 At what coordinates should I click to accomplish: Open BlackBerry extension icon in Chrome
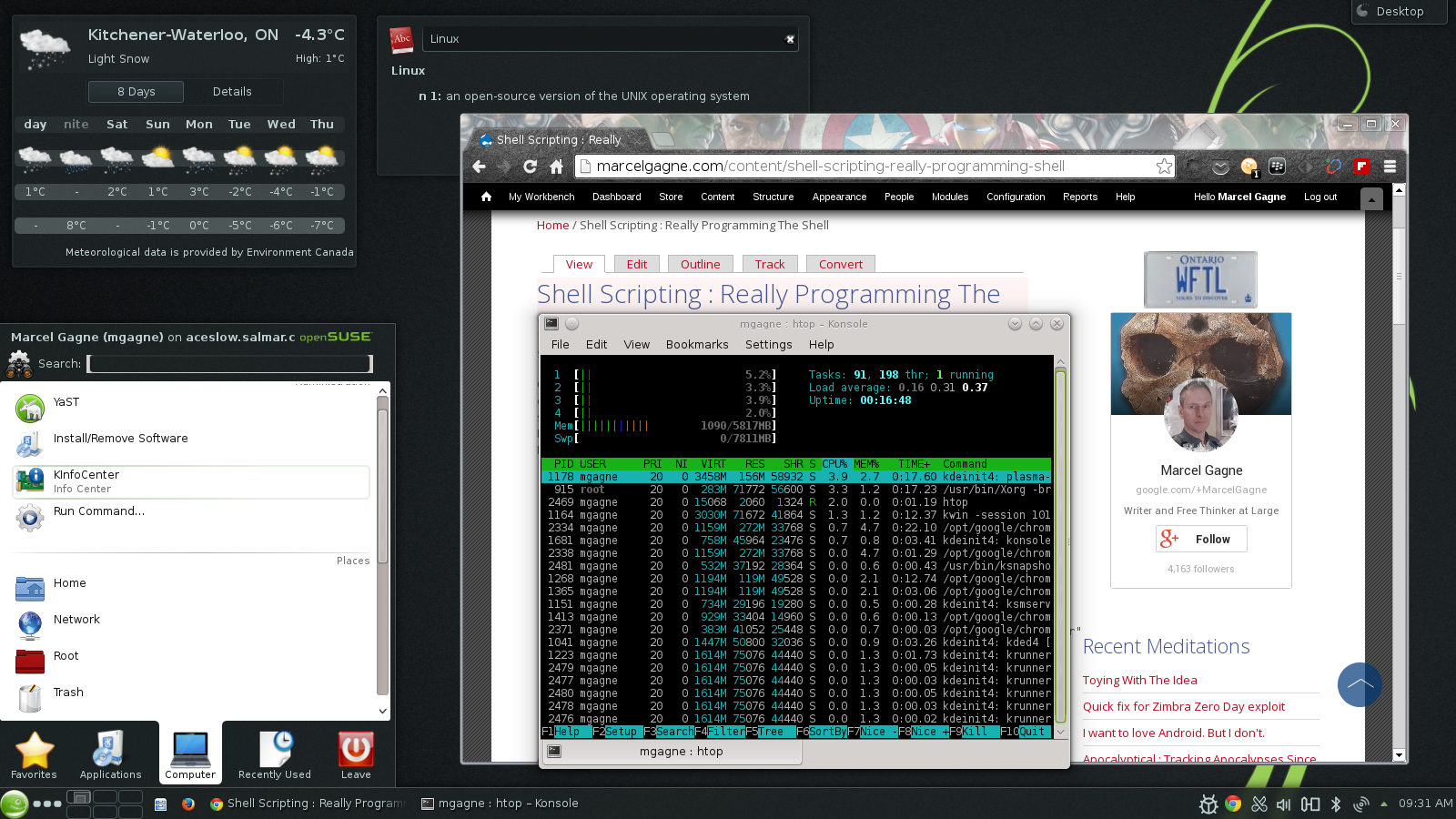coord(1277,166)
